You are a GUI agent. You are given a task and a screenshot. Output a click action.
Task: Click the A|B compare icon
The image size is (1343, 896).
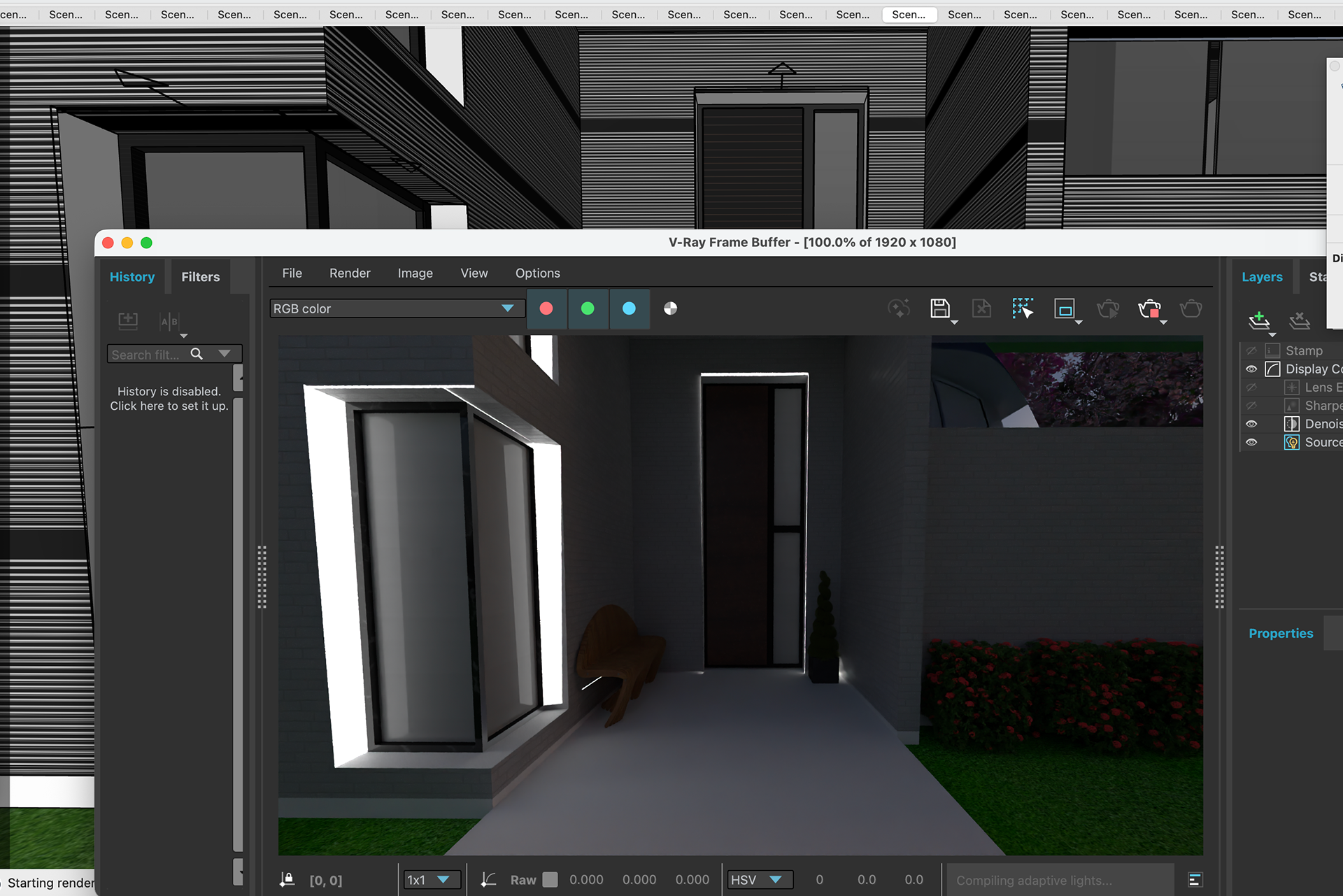tap(169, 321)
